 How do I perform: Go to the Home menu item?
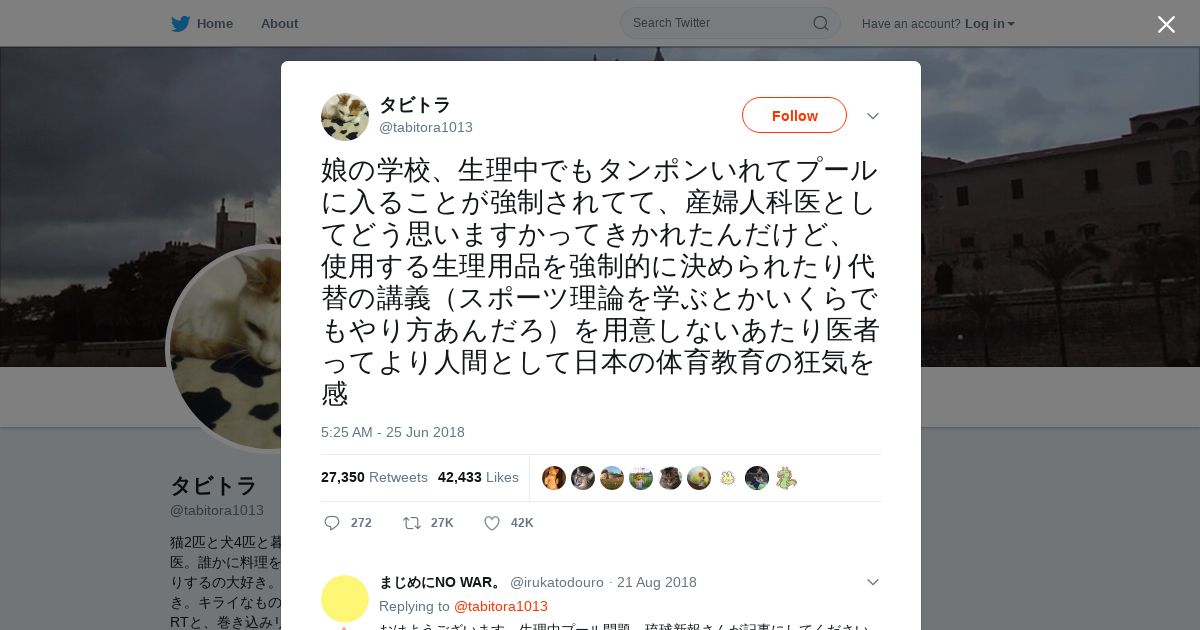pyautogui.click(x=215, y=23)
